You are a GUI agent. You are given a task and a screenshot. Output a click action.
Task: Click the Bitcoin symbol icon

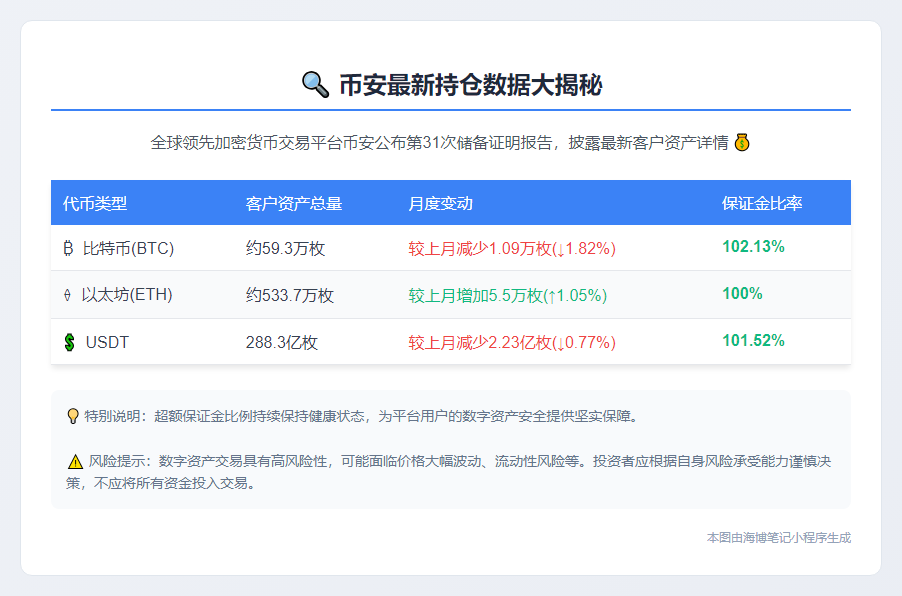[x=68, y=248]
